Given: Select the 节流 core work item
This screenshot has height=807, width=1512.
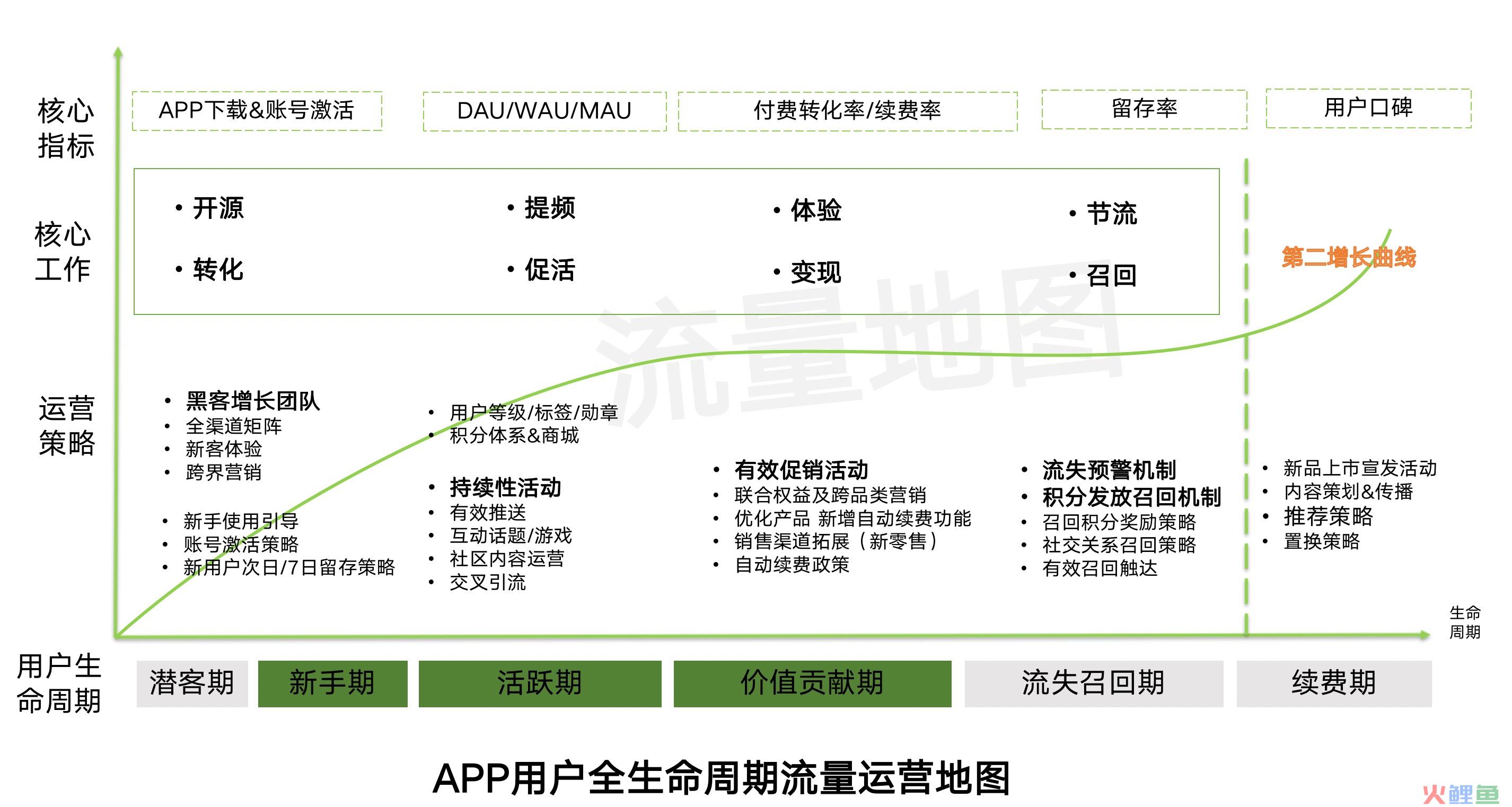Looking at the screenshot, I should coord(1112,213).
